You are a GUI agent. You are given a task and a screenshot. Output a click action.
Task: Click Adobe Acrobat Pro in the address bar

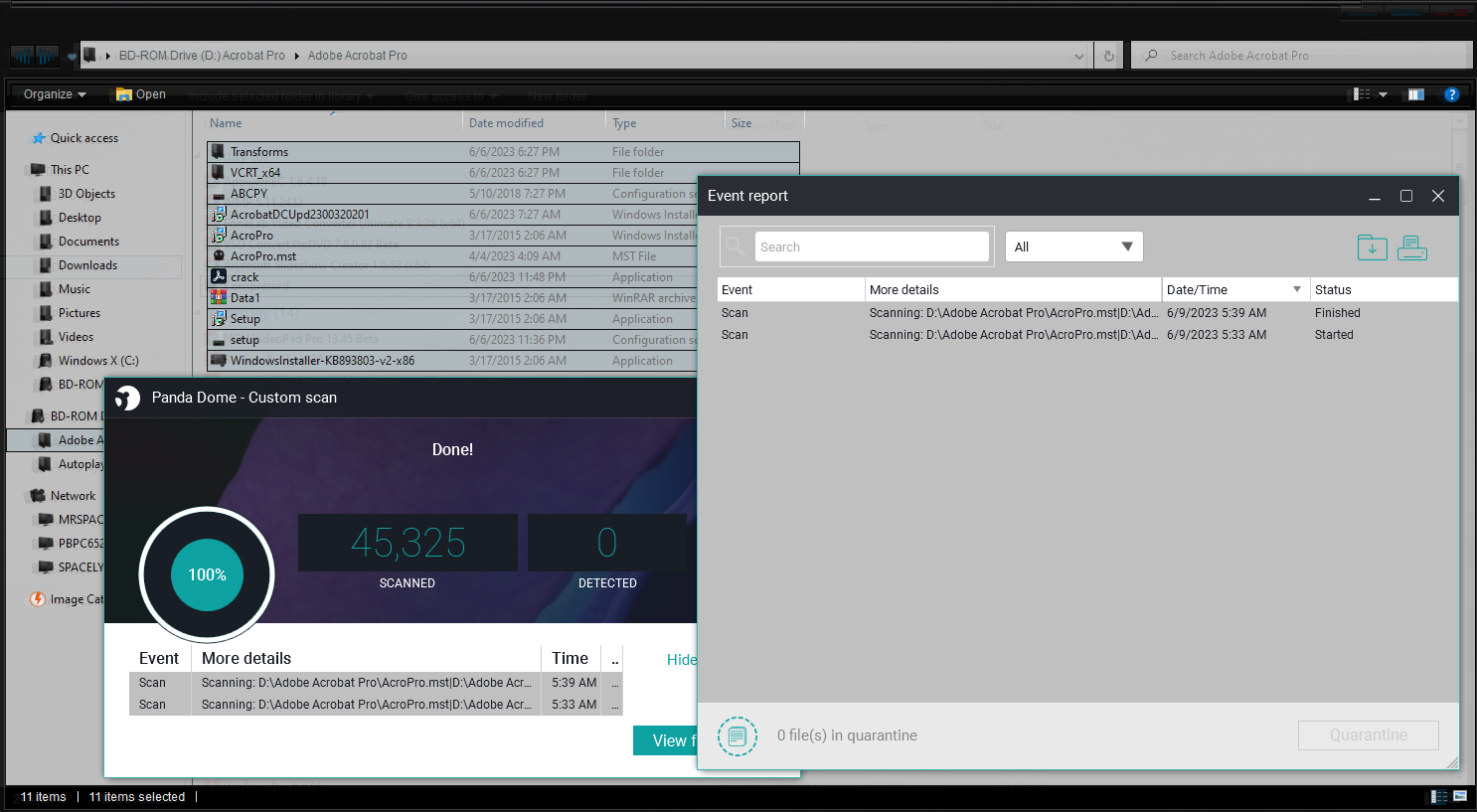point(358,56)
